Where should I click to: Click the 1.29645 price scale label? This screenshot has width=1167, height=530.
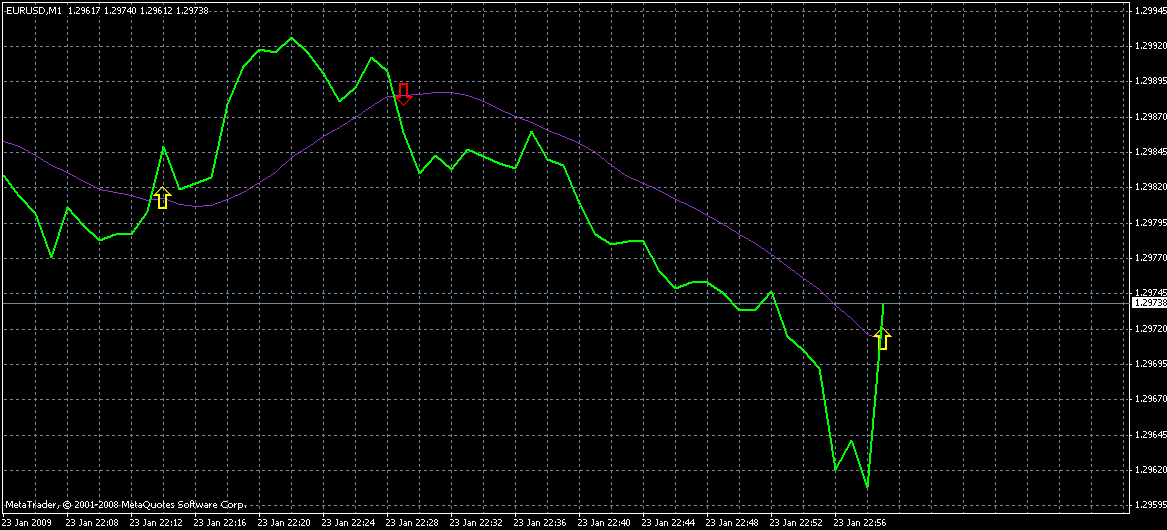pyautogui.click(x=1149, y=435)
